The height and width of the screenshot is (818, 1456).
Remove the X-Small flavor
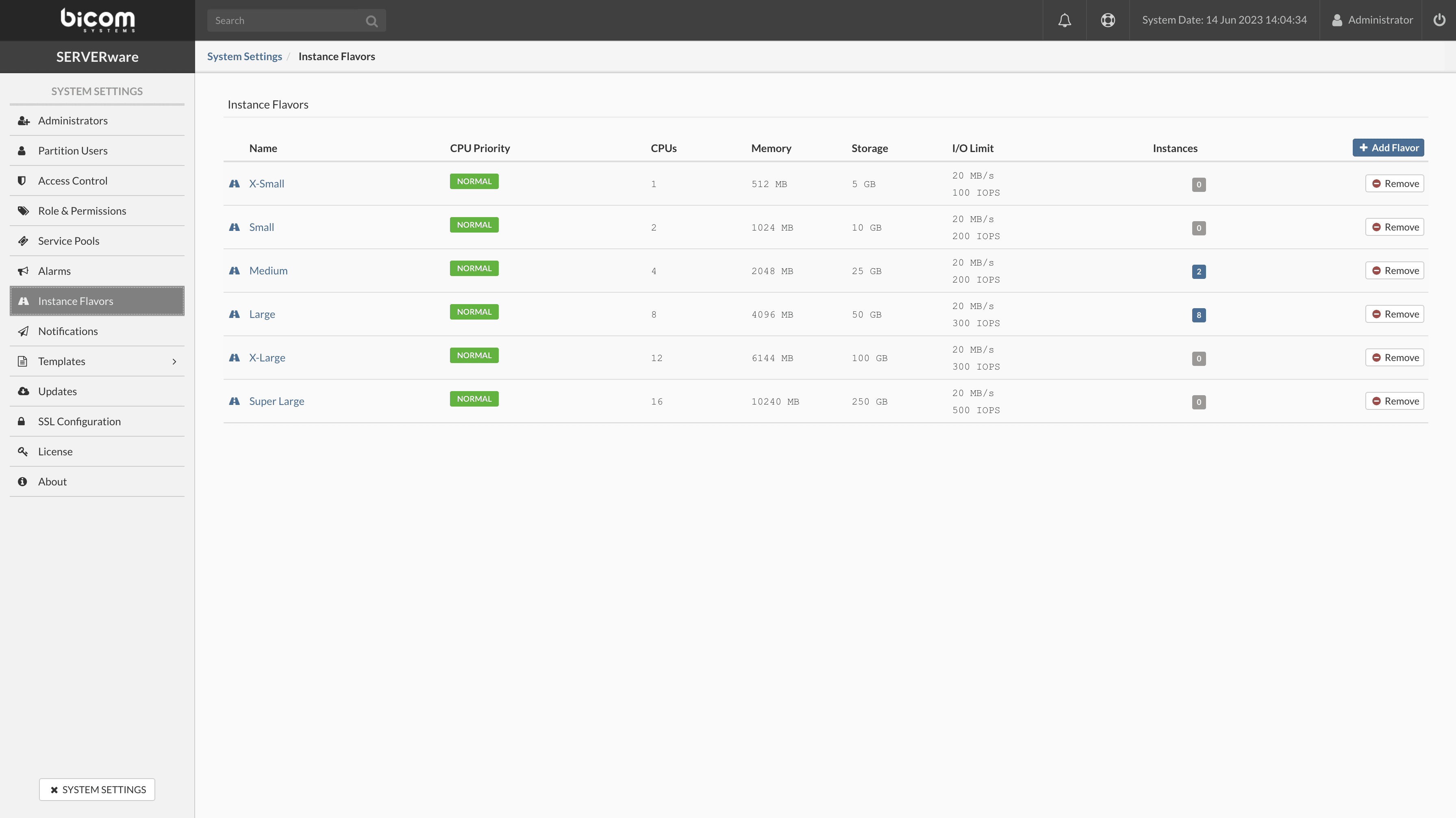(1394, 184)
